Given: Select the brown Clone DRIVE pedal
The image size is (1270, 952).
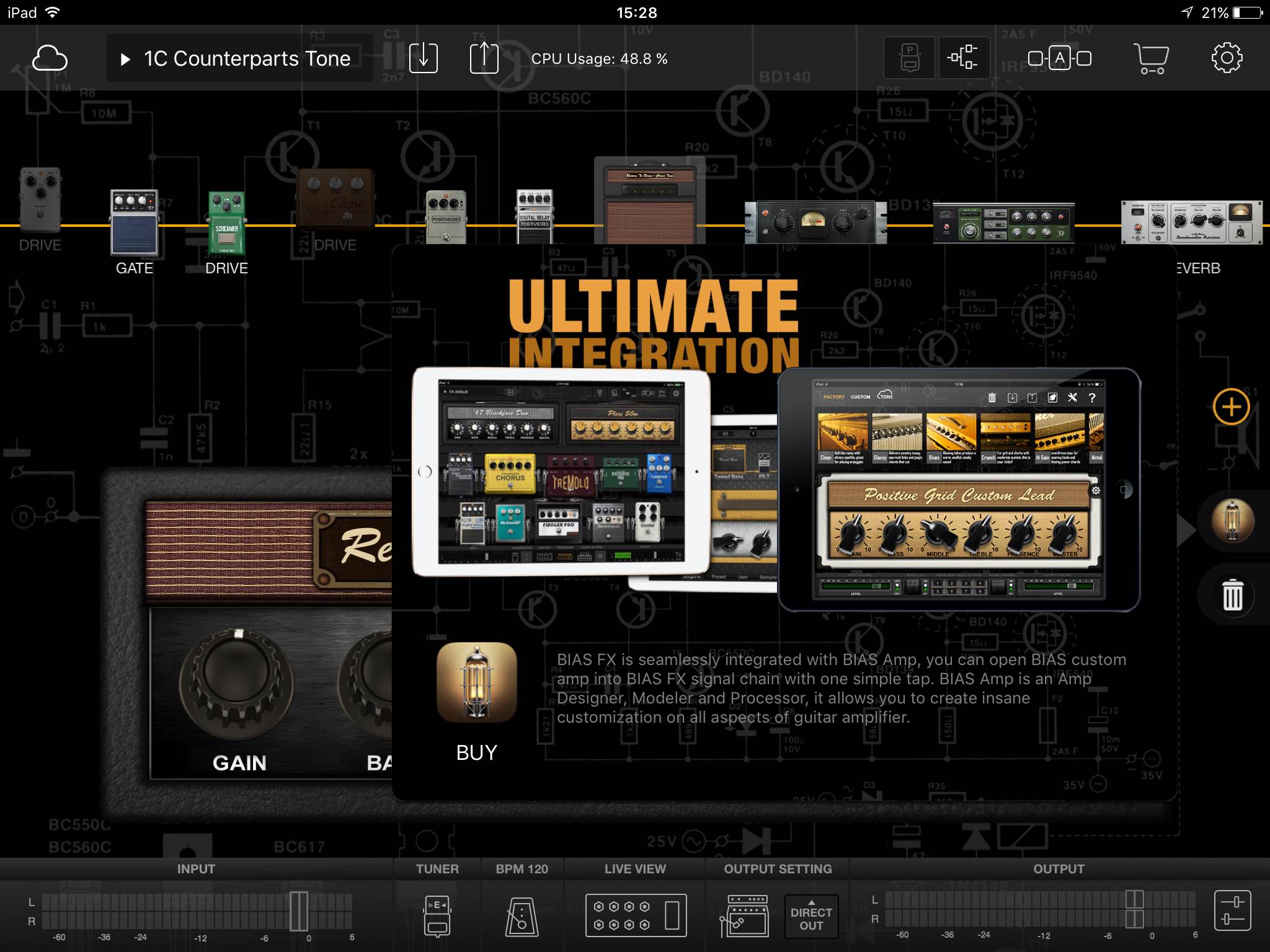Looking at the screenshot, I should coord(335,200).
